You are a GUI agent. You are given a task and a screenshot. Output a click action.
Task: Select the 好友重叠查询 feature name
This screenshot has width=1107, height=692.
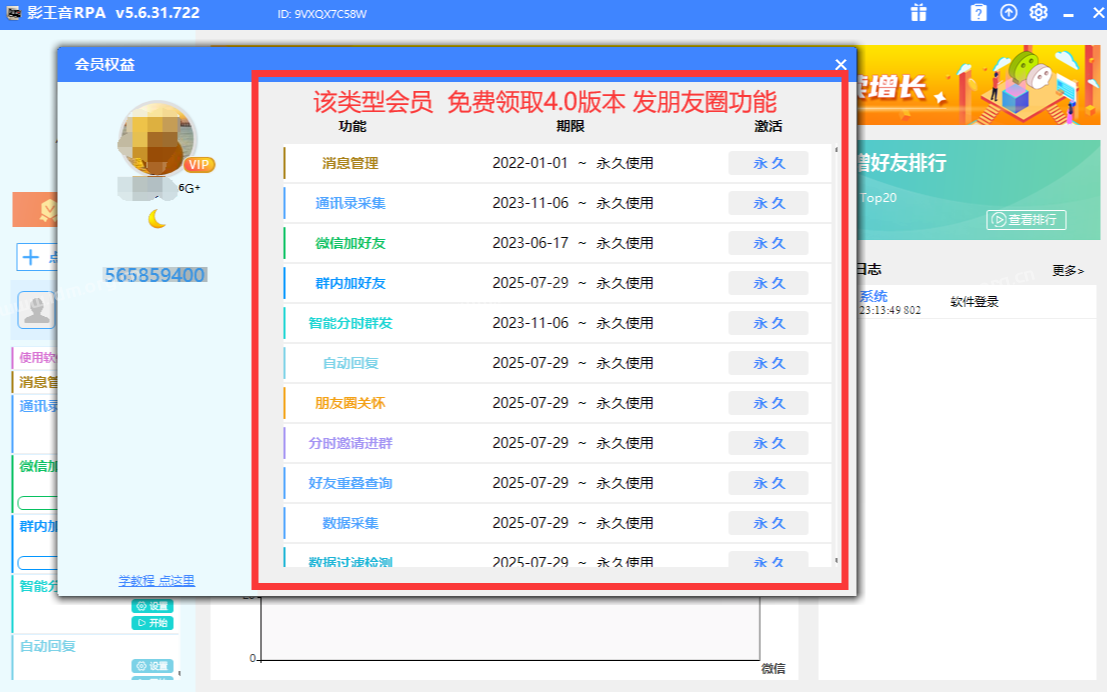tap(350, 483)
